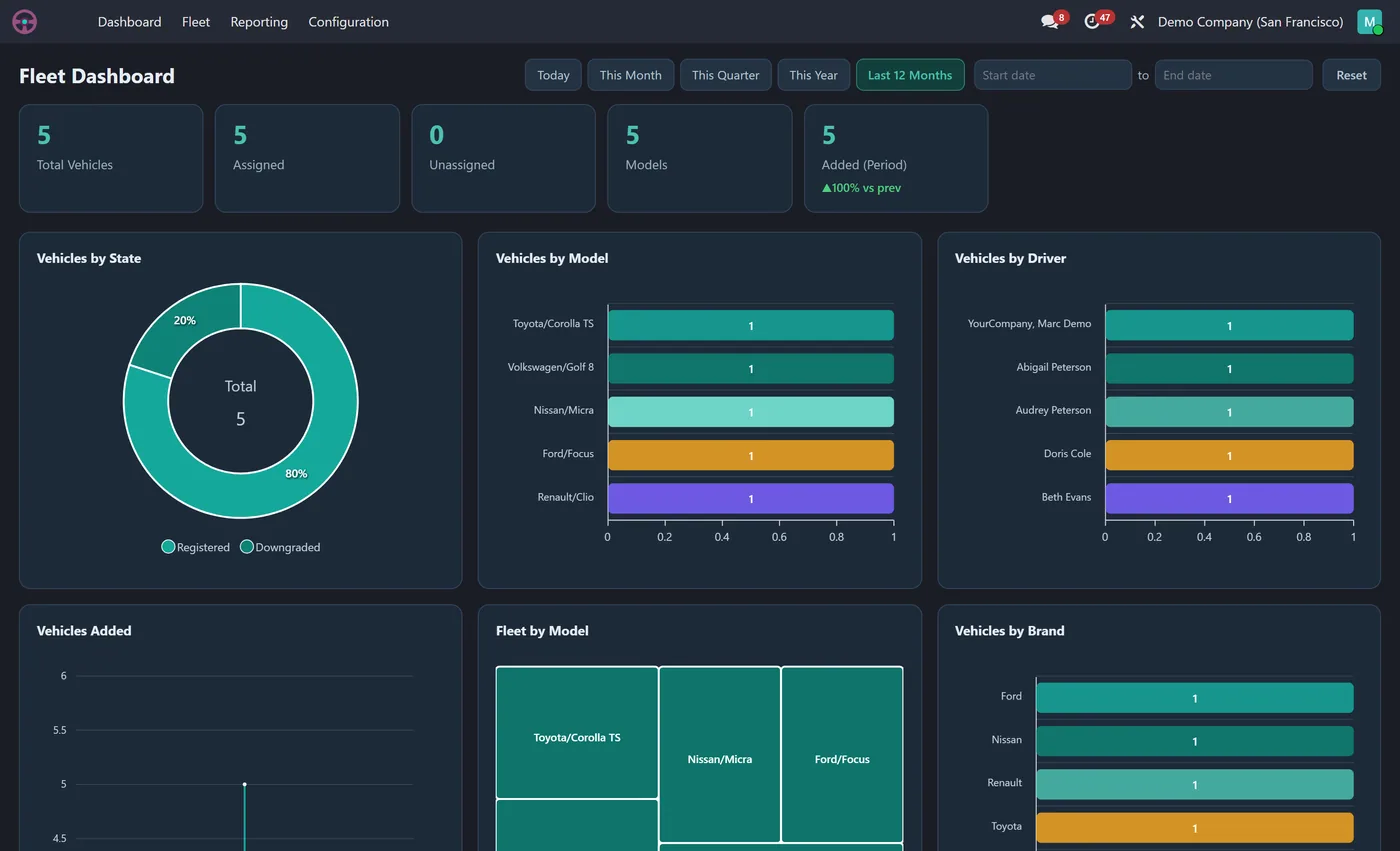This screenshot has width=1400, height=851.
Task: Click the Toyota/Corolla TS treemap tile
Action: [577, 732]
